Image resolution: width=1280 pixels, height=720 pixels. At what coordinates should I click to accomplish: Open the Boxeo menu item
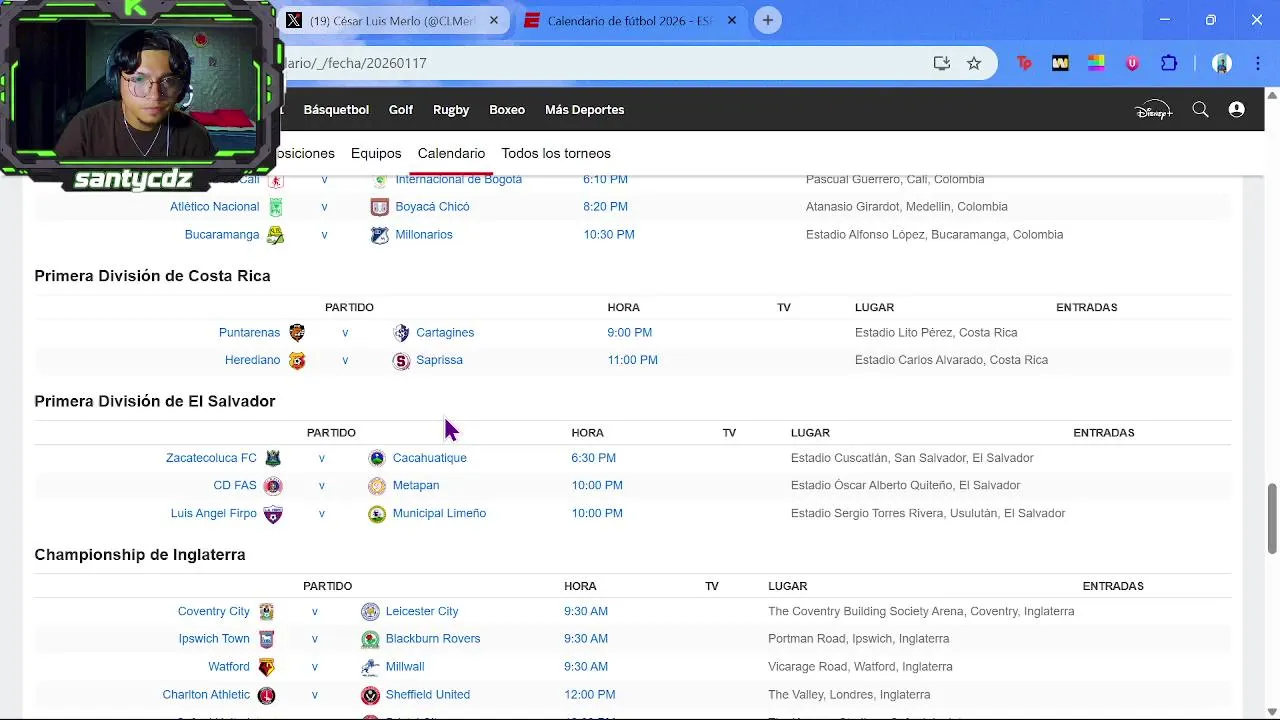[507, 110]
